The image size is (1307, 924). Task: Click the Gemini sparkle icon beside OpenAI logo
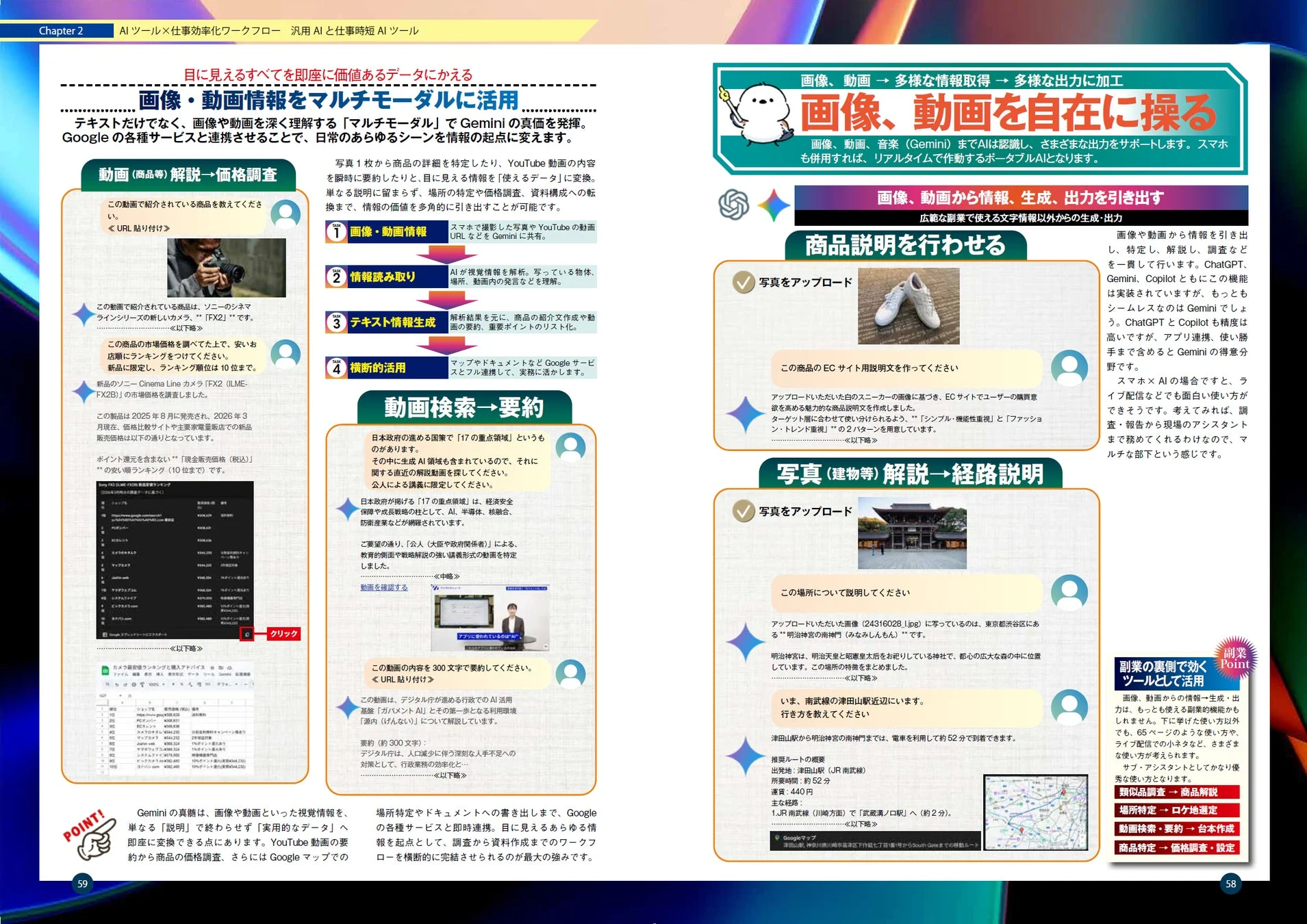pos(772,205)
